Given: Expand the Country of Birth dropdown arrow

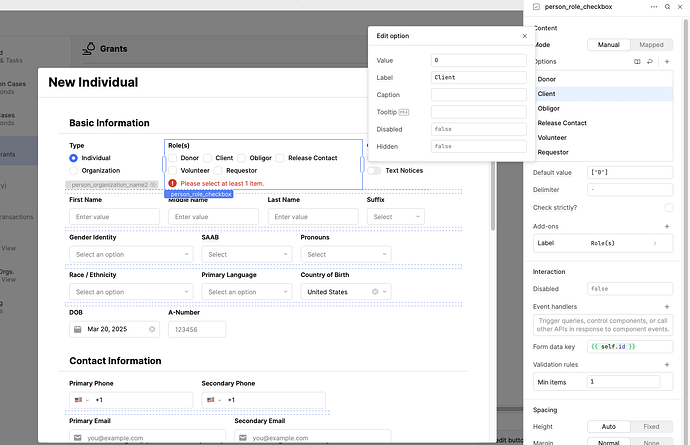Looking at the screenshot, I should point(385,292).
